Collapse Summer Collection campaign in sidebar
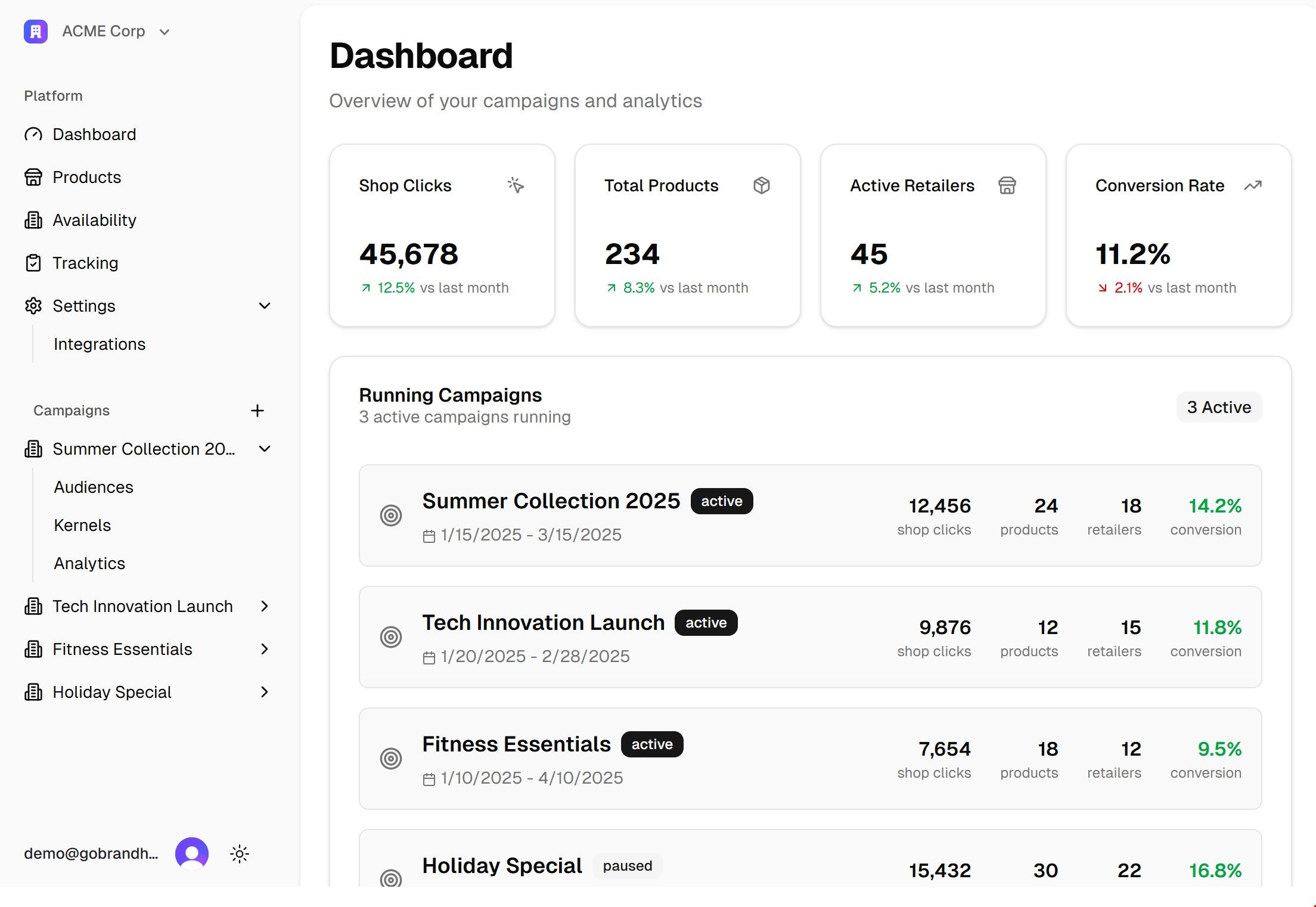 click(265, 449)
